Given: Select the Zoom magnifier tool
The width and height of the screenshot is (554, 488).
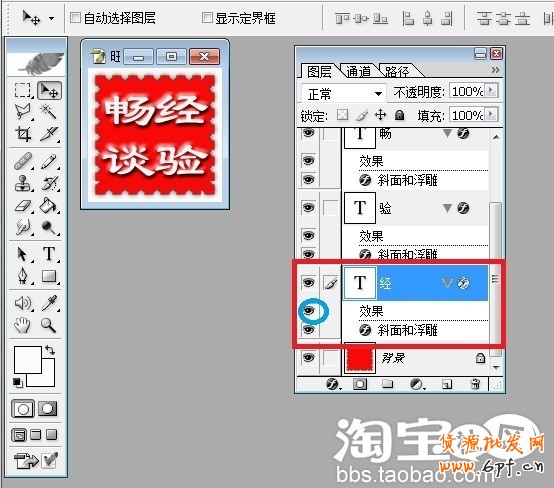Looking at the screenshot, I should pyautogui.click(x=48, y=325).
